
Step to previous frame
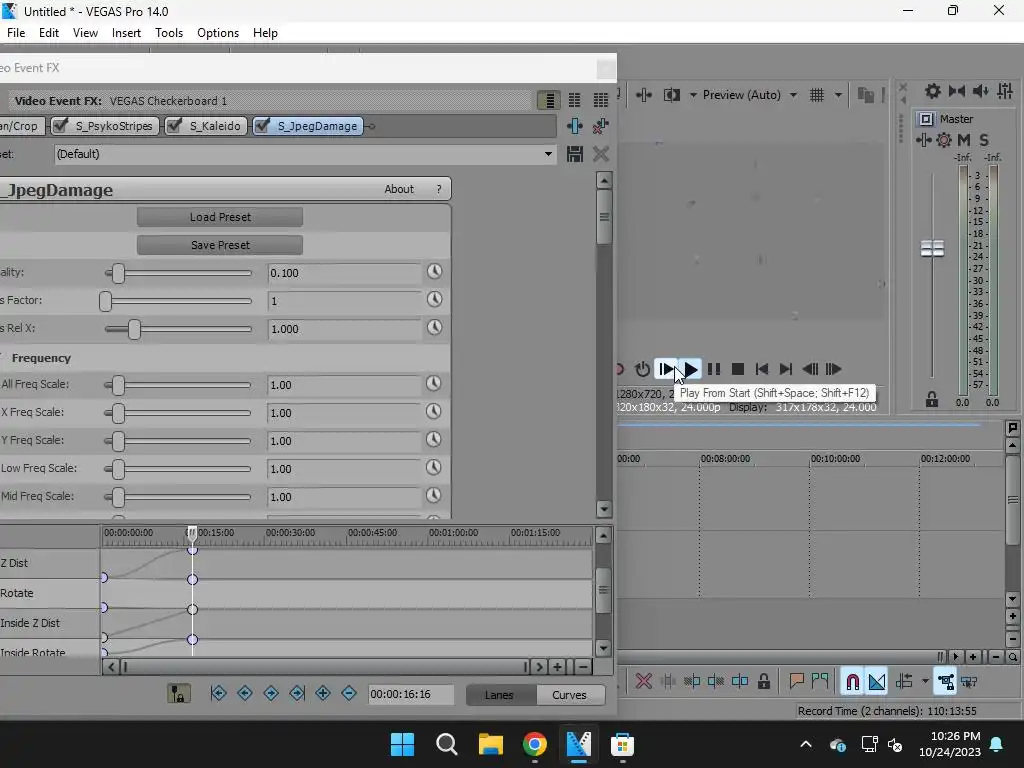[810, 369]
